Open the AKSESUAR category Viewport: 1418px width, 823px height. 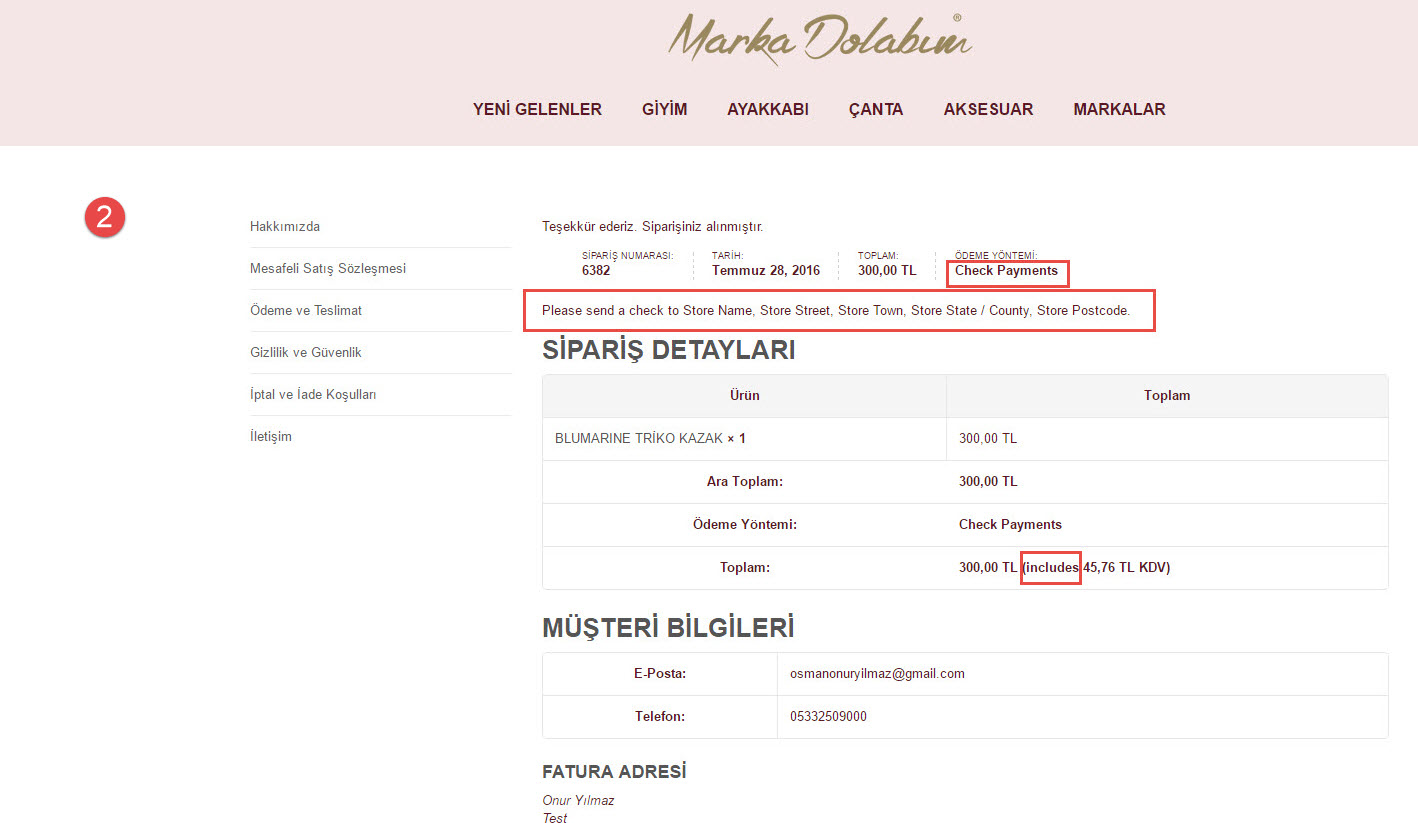pos(988,110)
